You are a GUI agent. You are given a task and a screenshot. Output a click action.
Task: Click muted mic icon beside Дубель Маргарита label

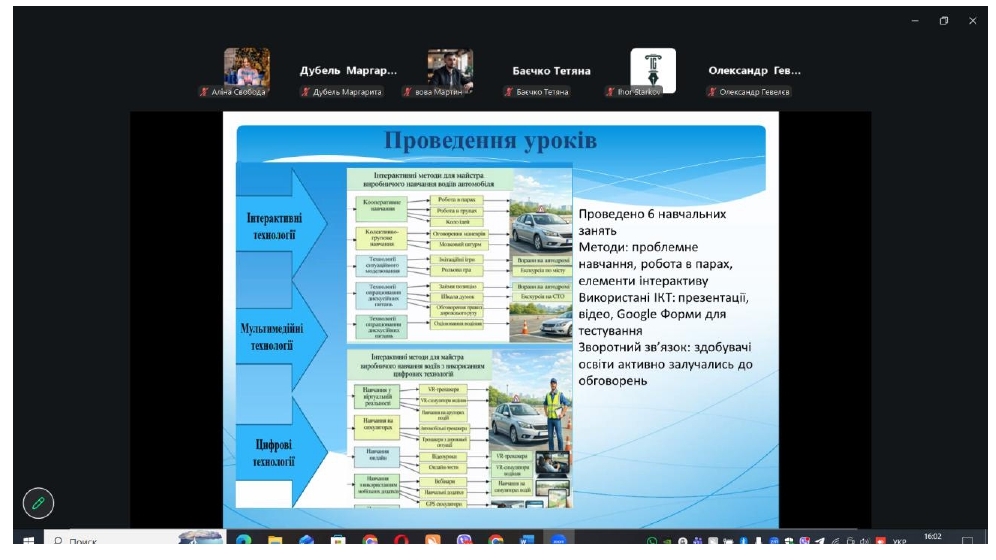click(x=306, y=92)
